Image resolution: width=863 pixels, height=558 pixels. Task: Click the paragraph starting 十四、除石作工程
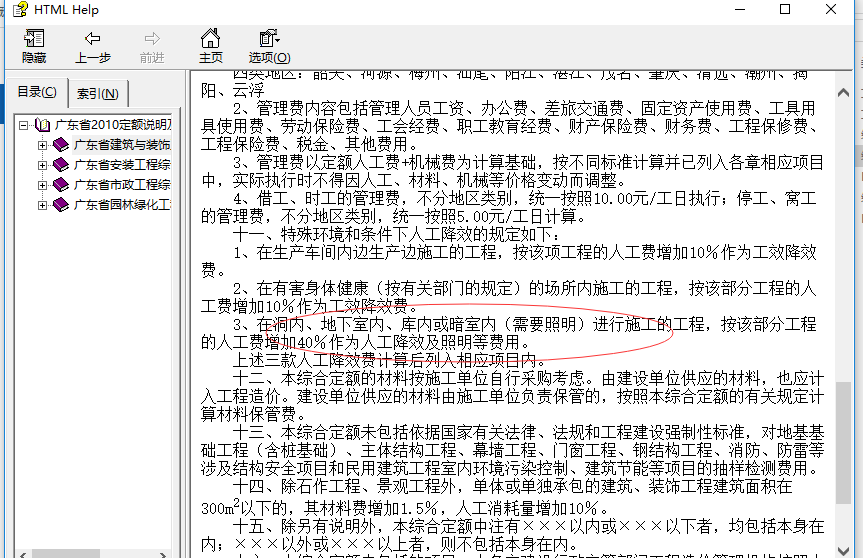pos(496,497)
